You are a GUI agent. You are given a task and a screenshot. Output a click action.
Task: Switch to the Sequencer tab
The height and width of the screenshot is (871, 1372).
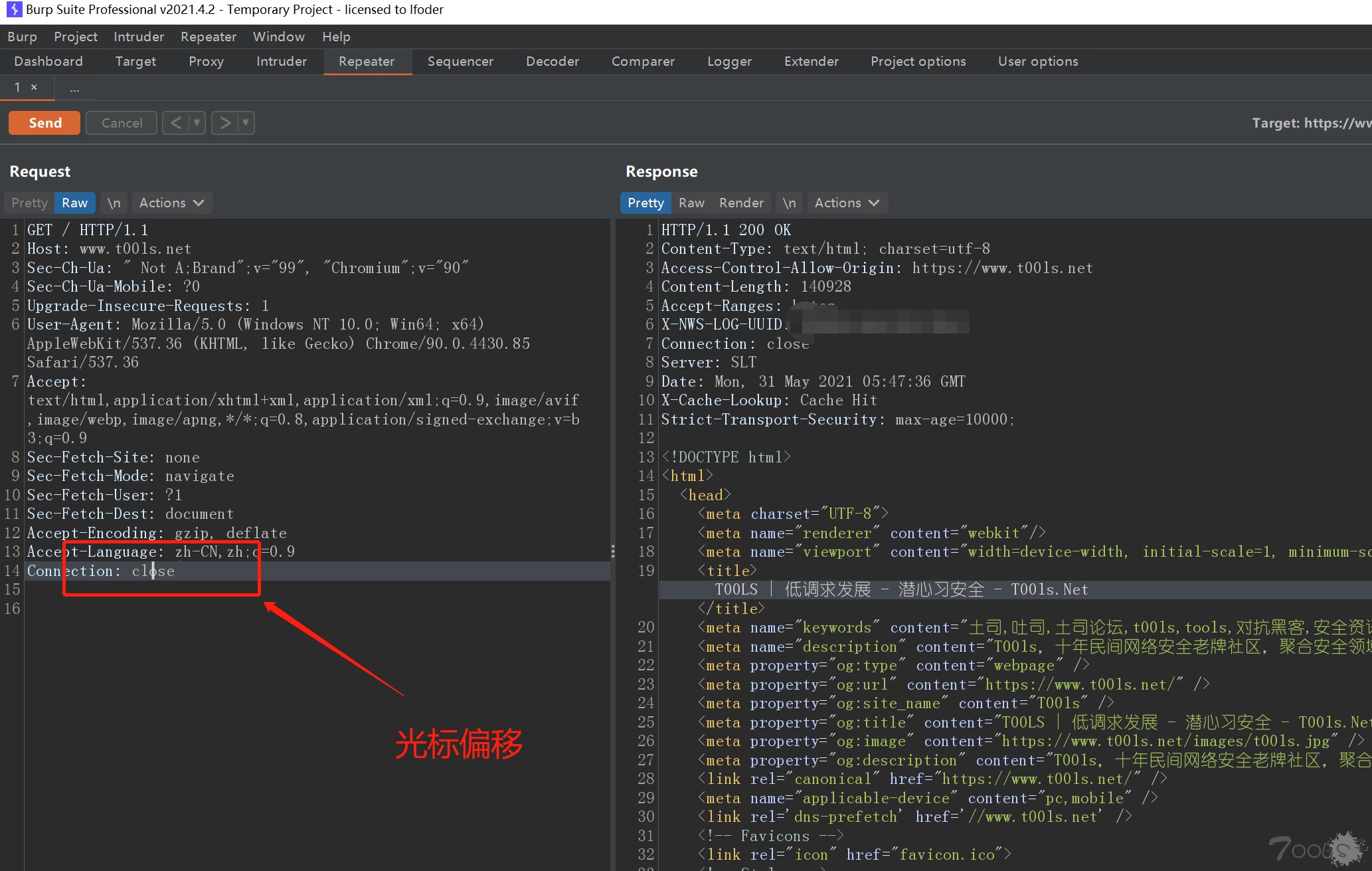[460, 61]
